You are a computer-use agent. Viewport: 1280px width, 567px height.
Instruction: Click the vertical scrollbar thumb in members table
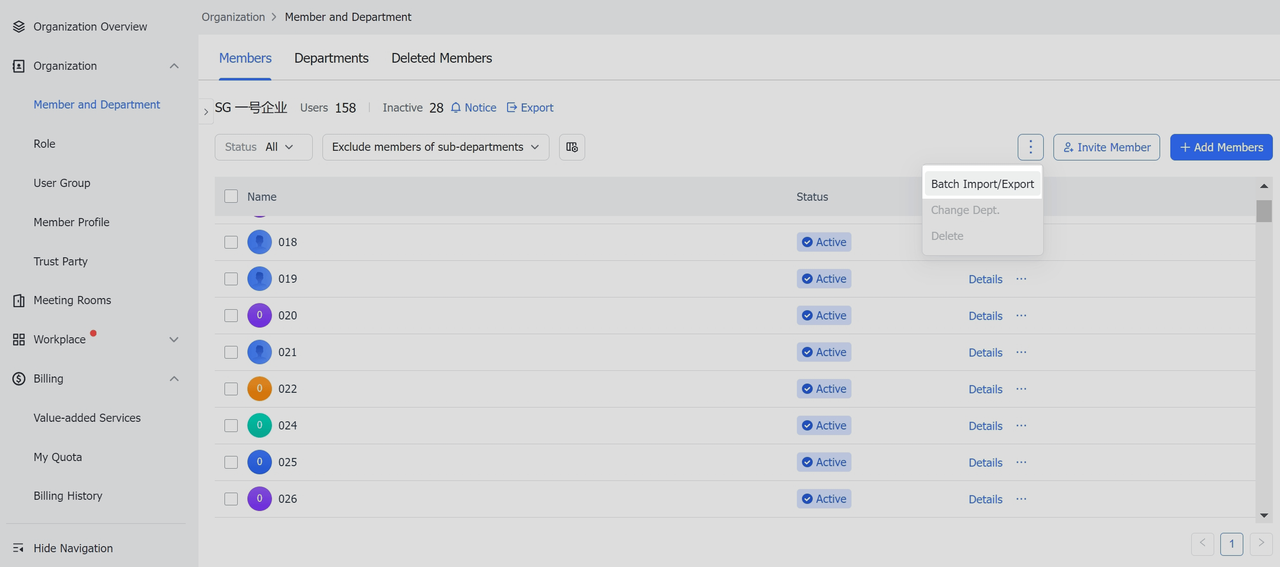[1264, 211]
